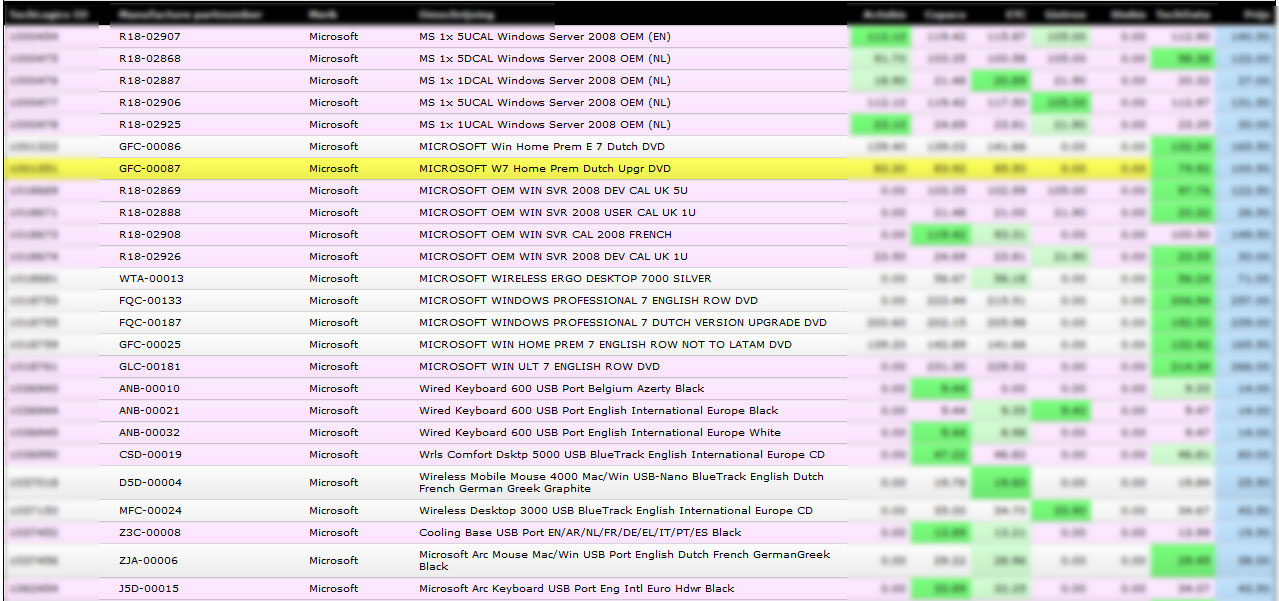Select part number ANB-00021
Viewport: 1279px width, 601px height.
pos(150,411)
